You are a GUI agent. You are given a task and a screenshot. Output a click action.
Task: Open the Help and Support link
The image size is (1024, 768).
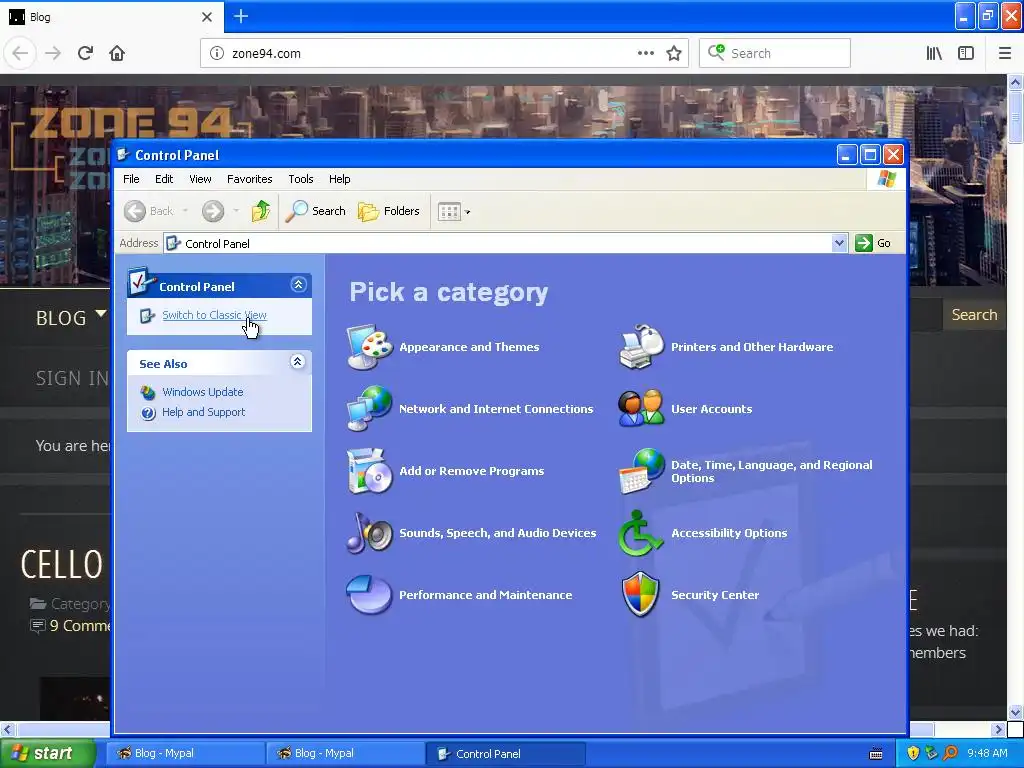click(204, 412)
